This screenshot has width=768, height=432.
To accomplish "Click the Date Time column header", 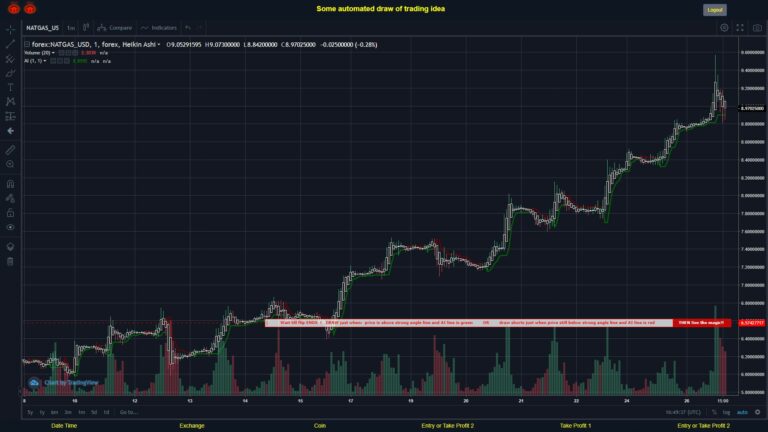I will [x=64, y=426].
